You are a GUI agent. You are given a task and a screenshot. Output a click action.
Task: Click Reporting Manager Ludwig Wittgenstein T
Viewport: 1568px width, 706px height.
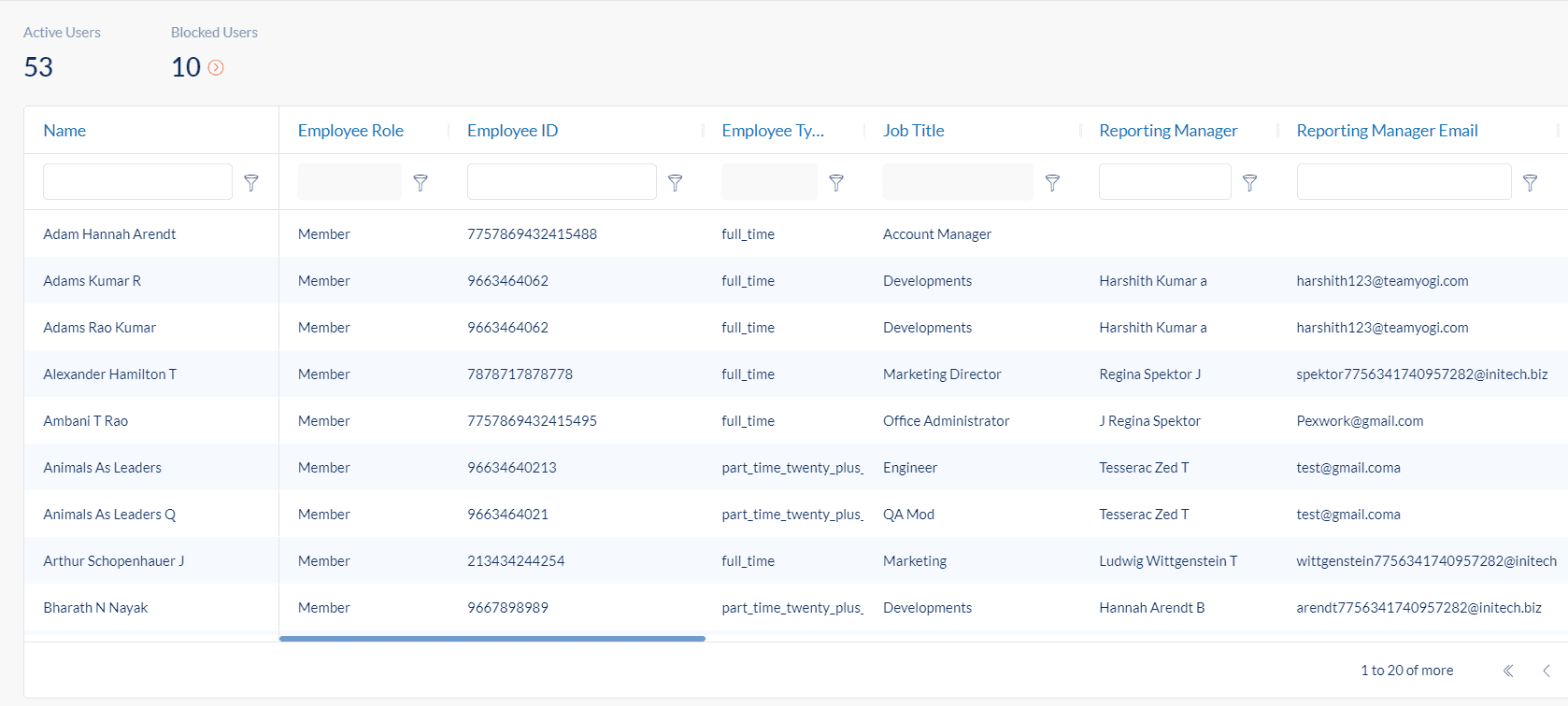point(1168,561)
